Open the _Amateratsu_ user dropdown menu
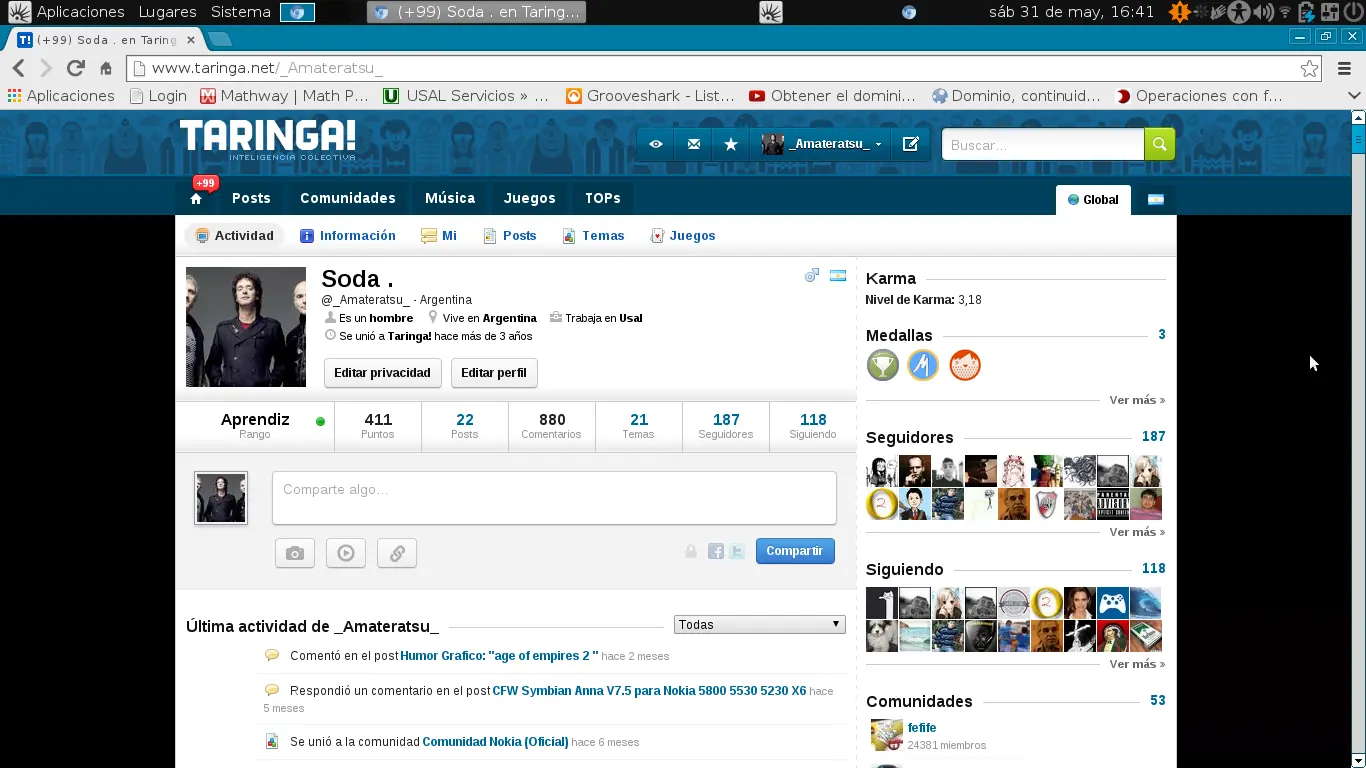The width and height of the screenshot is (1366, 768). coord(823,144)
